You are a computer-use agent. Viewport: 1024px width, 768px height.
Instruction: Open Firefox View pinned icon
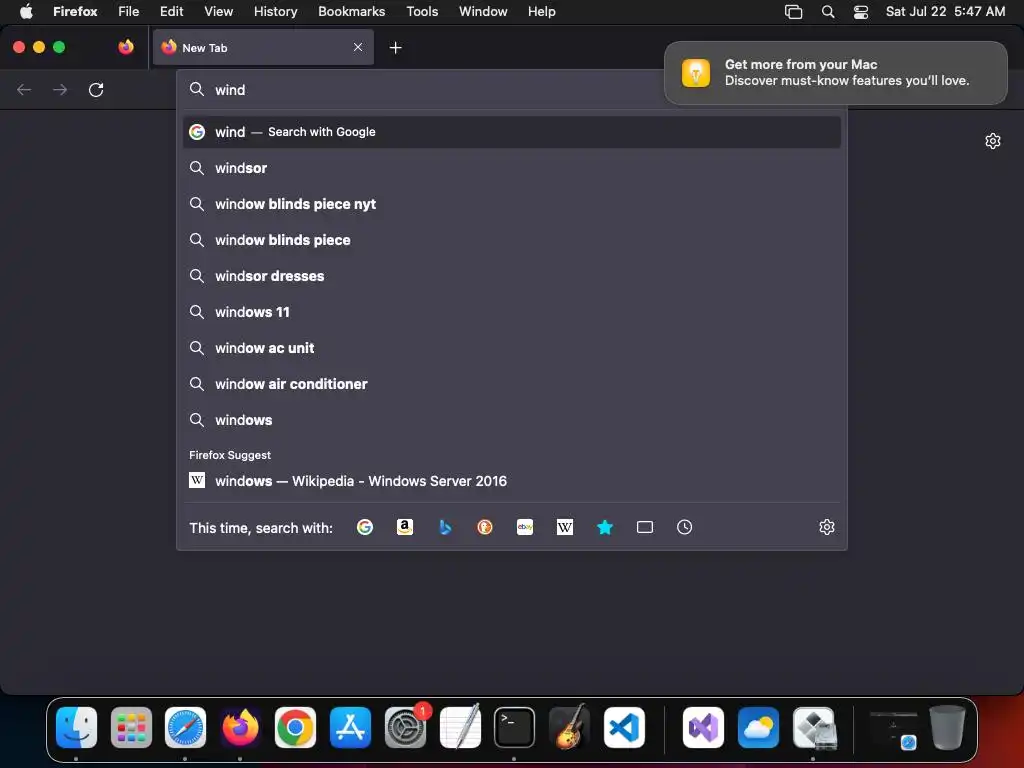click(x=126, y=47)
